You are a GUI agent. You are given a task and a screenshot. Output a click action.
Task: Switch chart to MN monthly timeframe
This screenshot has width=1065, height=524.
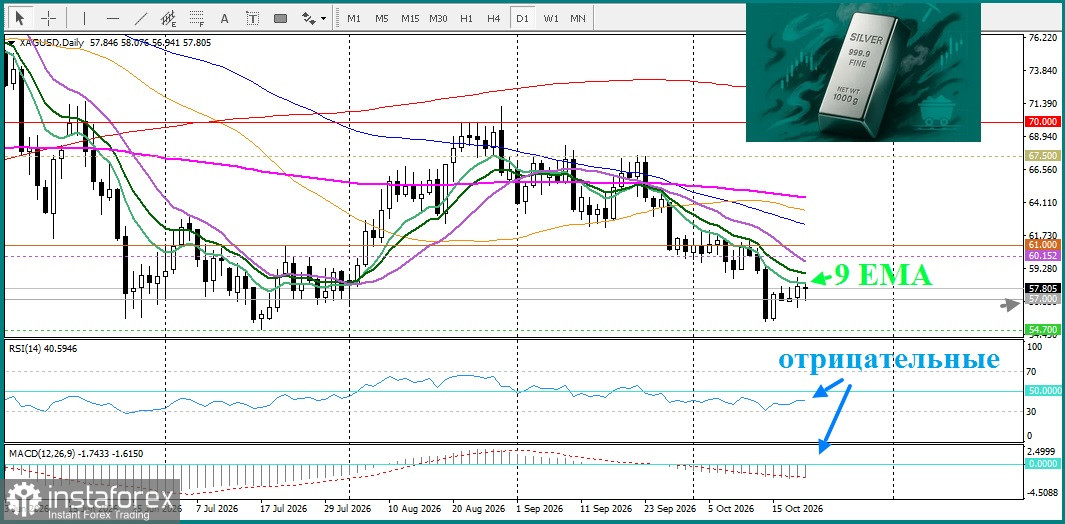[x=578, y=18]
